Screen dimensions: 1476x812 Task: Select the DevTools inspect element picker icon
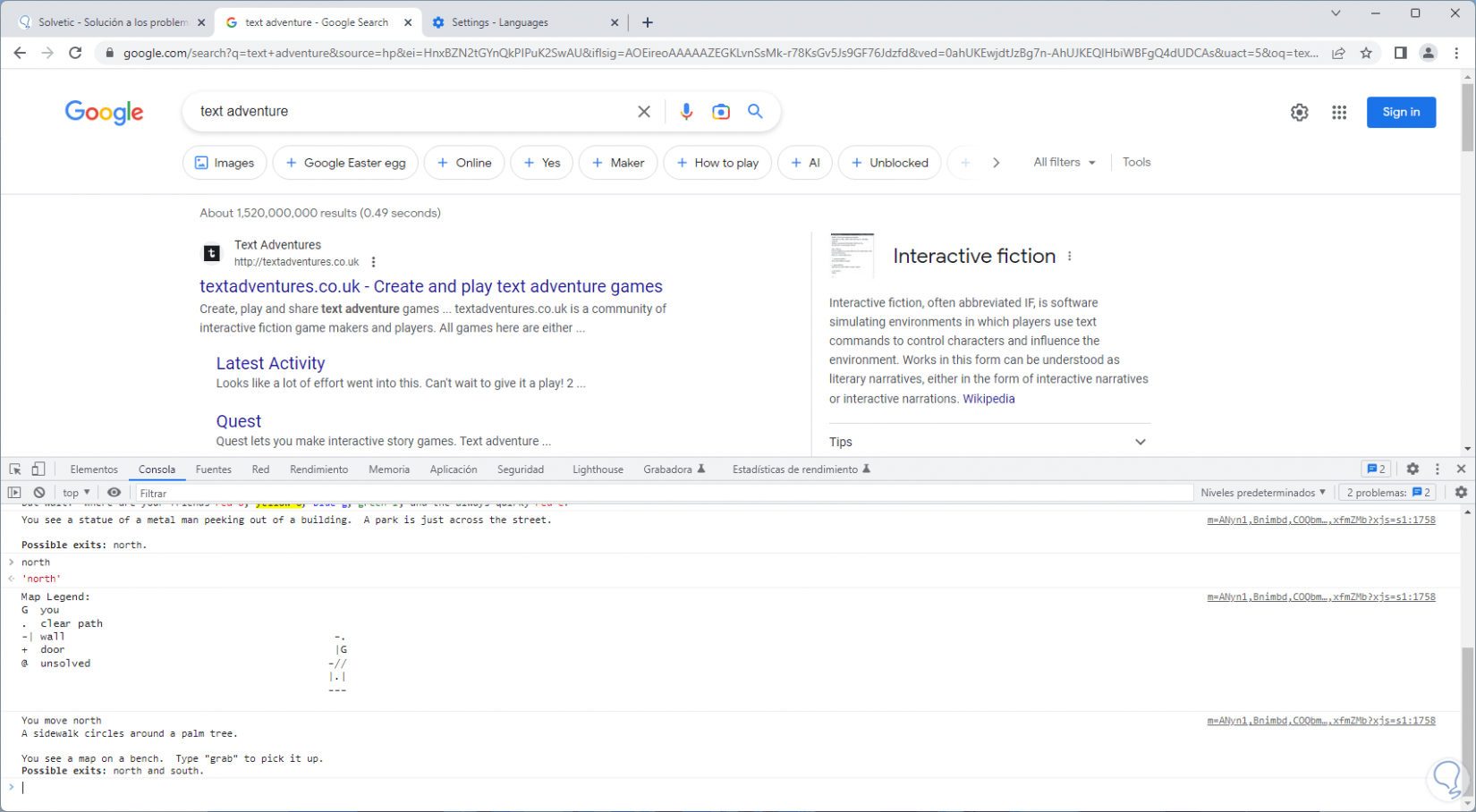15,469
